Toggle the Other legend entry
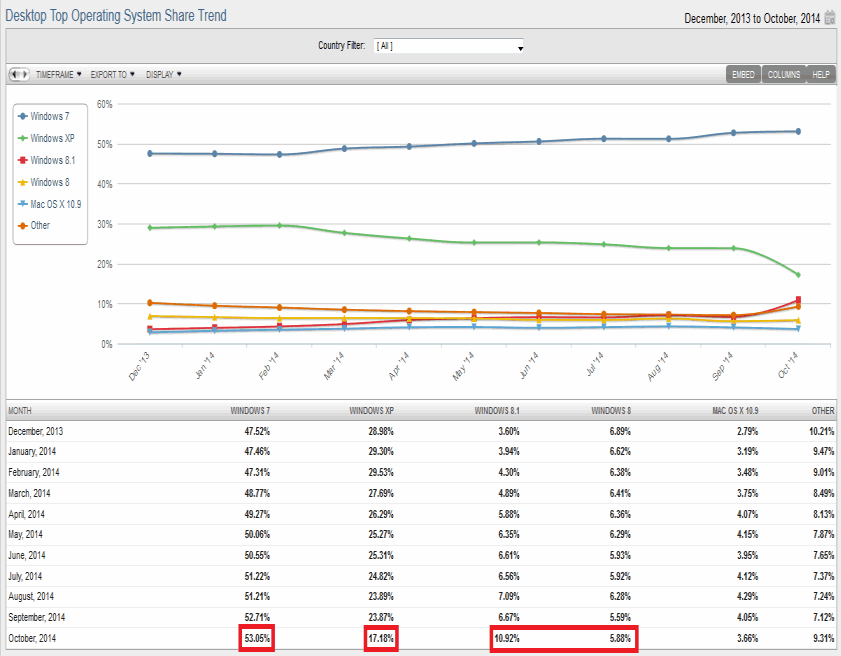The height and width of the screenshot is (656, 841). (34, 225)
